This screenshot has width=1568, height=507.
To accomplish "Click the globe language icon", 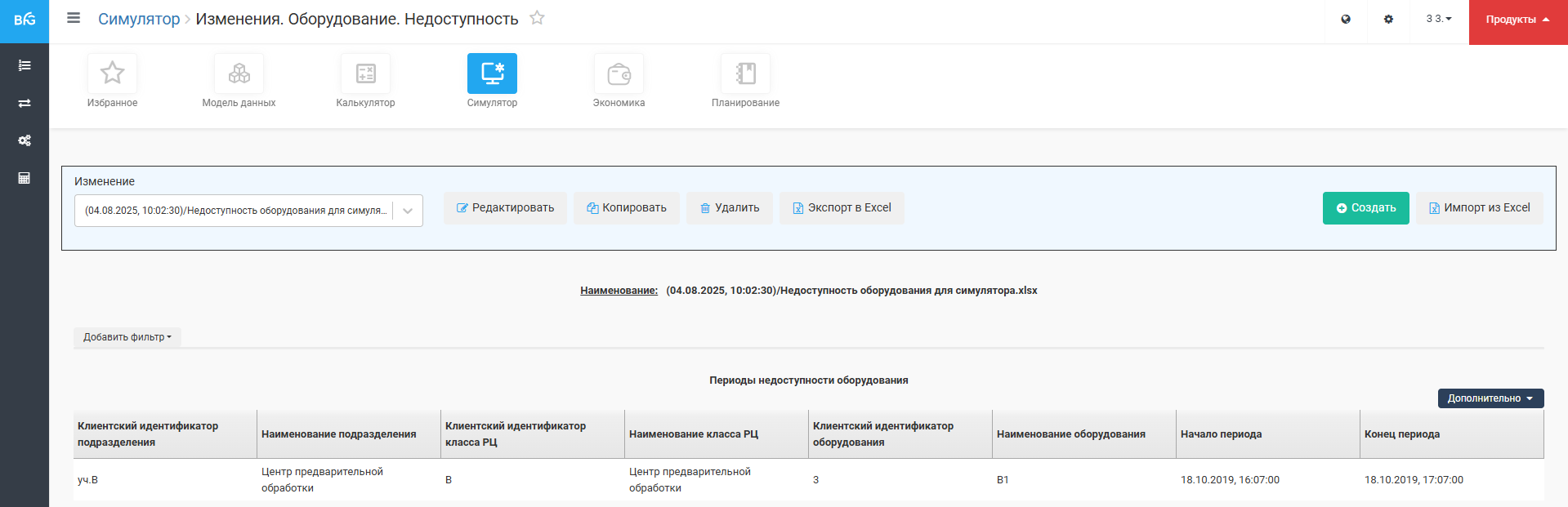I will (x=1346, y=19).
